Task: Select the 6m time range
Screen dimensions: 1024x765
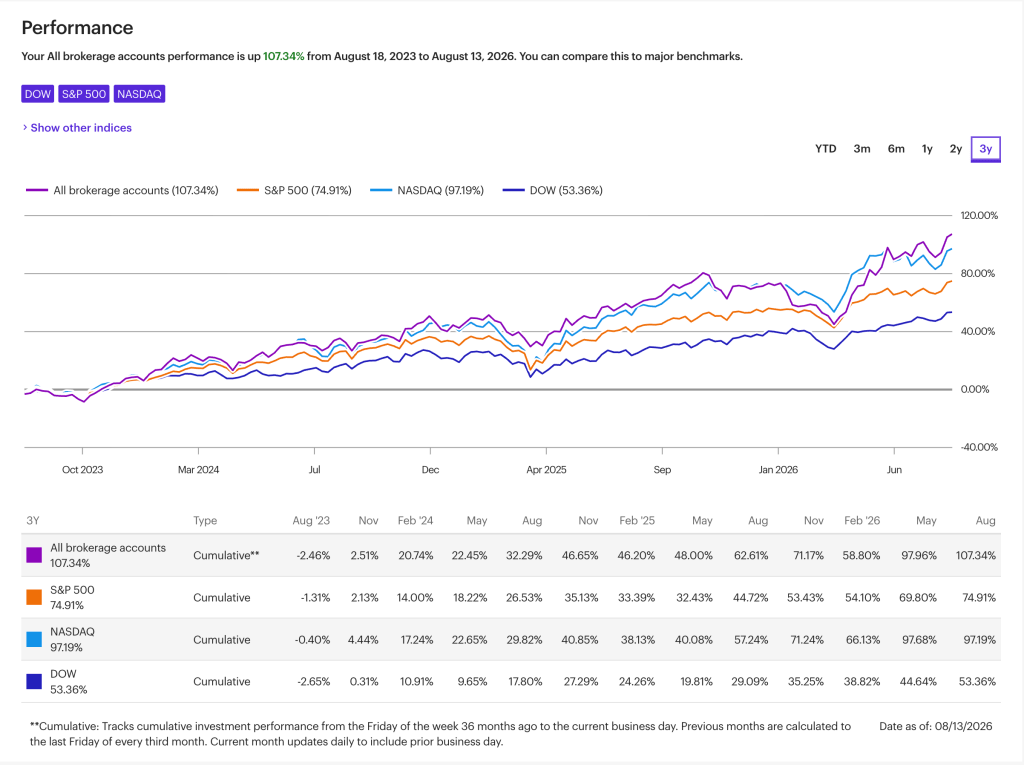Action: [896, 149]
